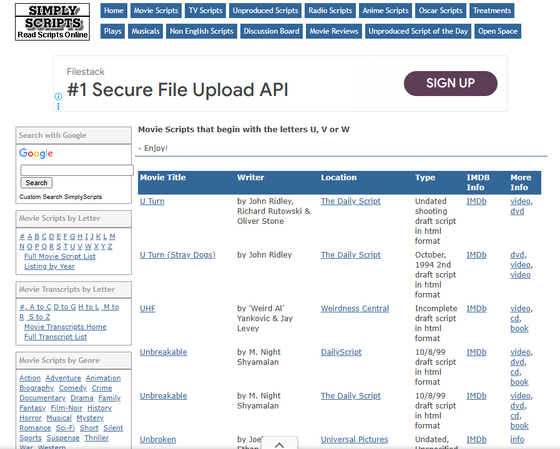Click the SIGN UP ad button
This screenshot has height=449, width=560.
(450, 83)
